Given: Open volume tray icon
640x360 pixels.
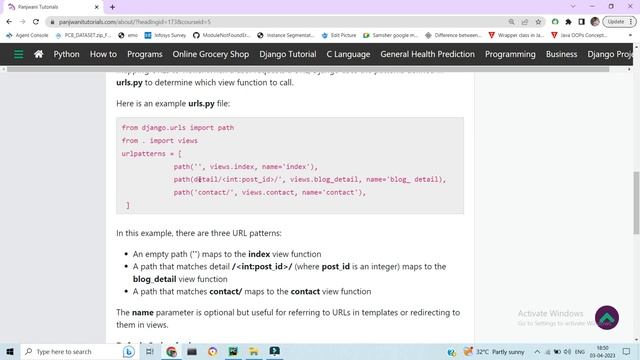Looking at the screenshot, I should point(567,351).
